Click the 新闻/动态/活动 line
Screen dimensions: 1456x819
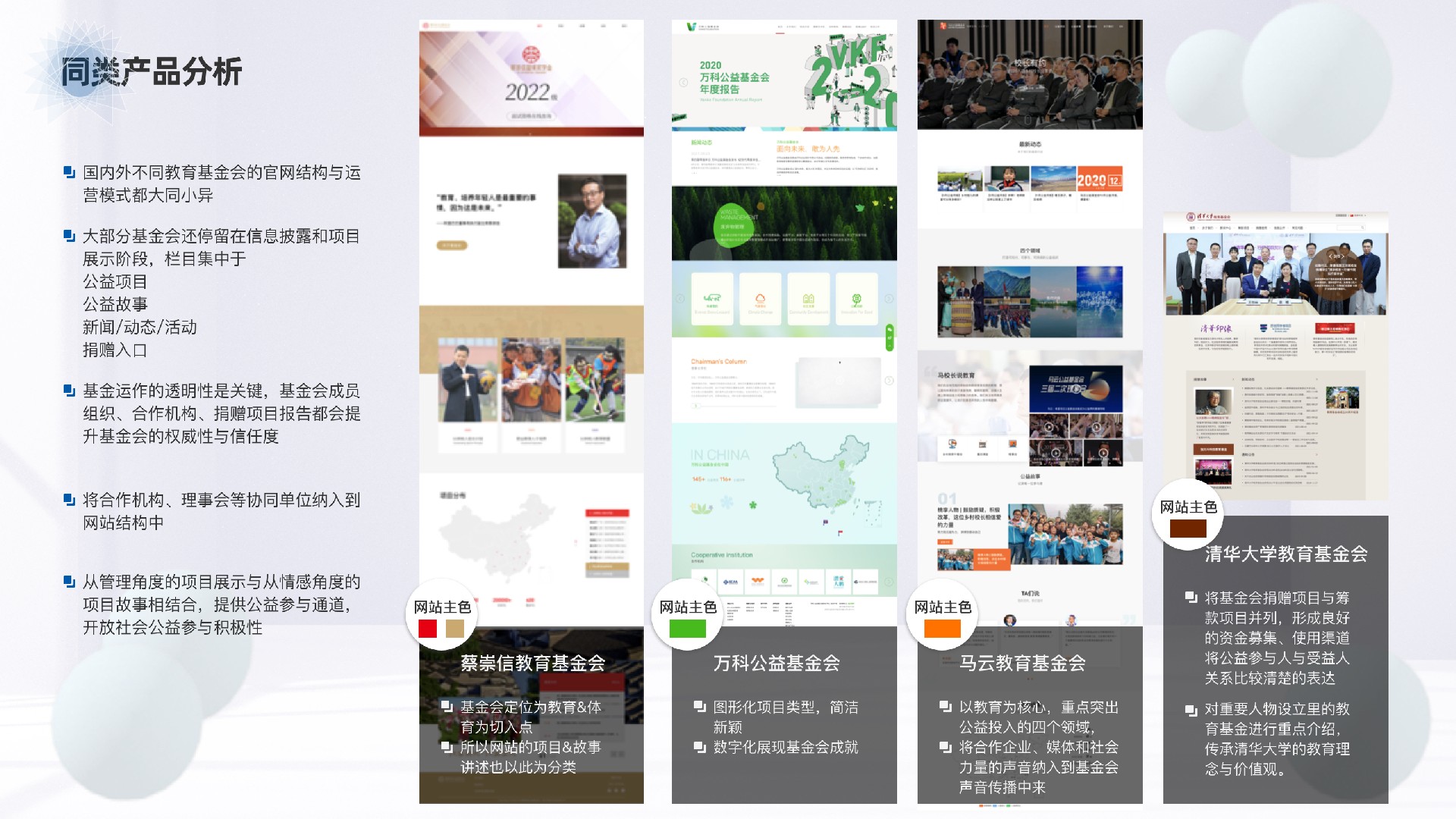140,327
